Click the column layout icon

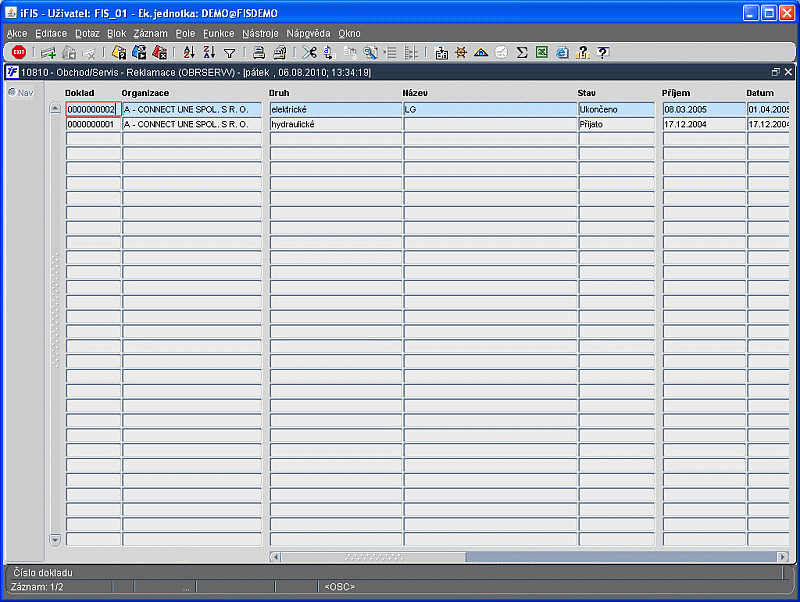[411, 52]
